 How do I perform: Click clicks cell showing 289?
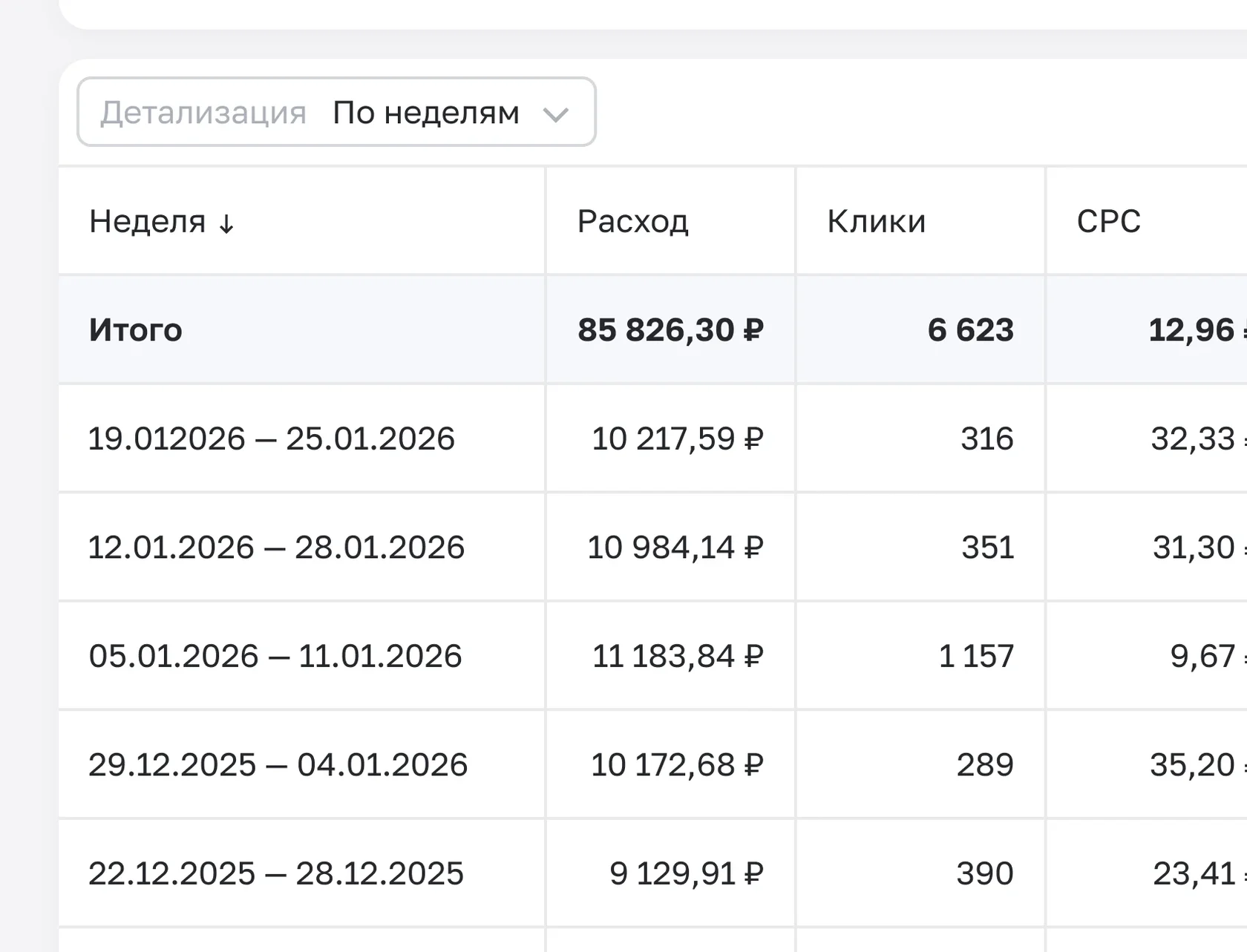tap(984, 765)
